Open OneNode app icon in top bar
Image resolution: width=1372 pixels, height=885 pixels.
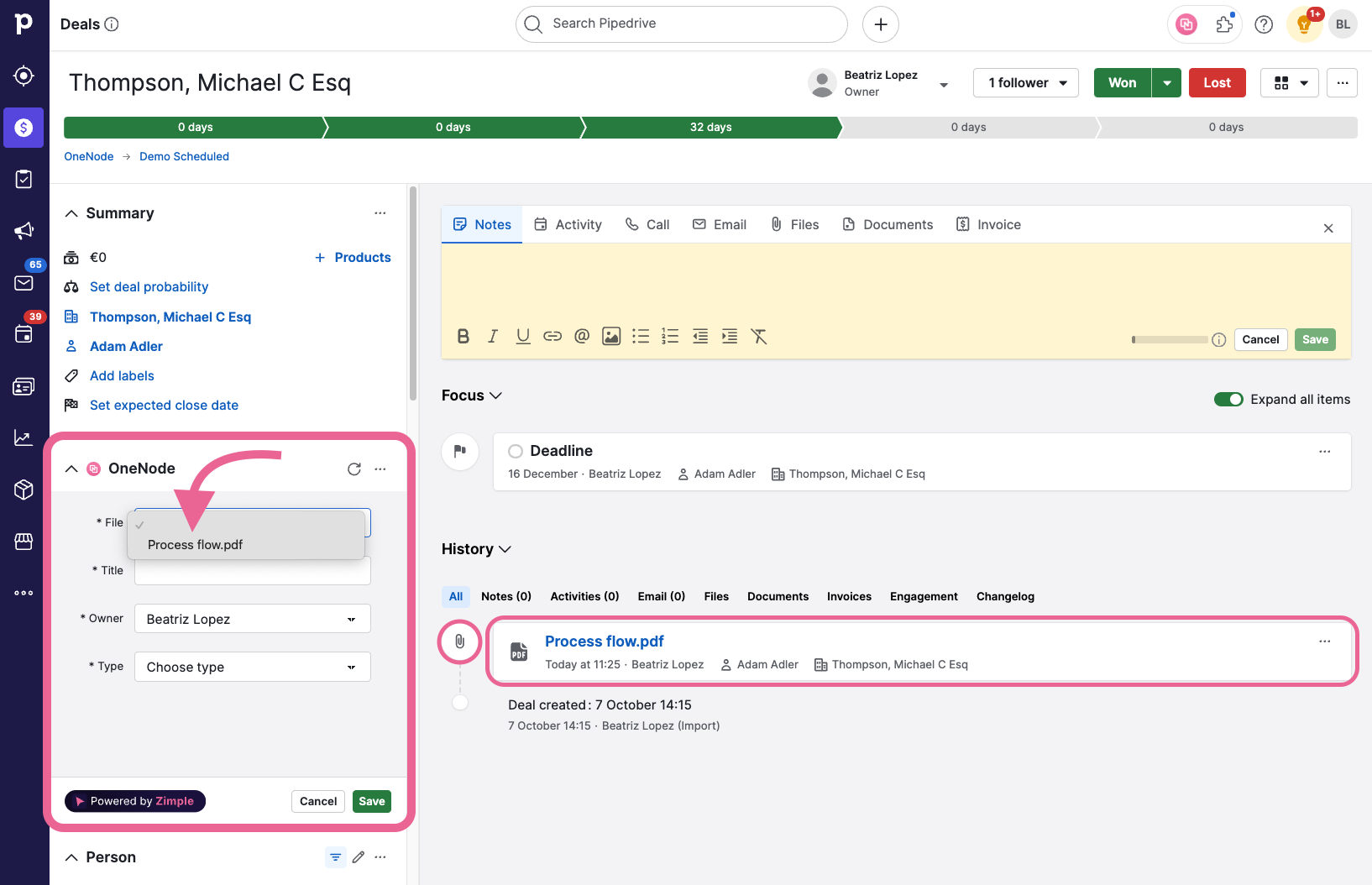(x=1186, y=24)
